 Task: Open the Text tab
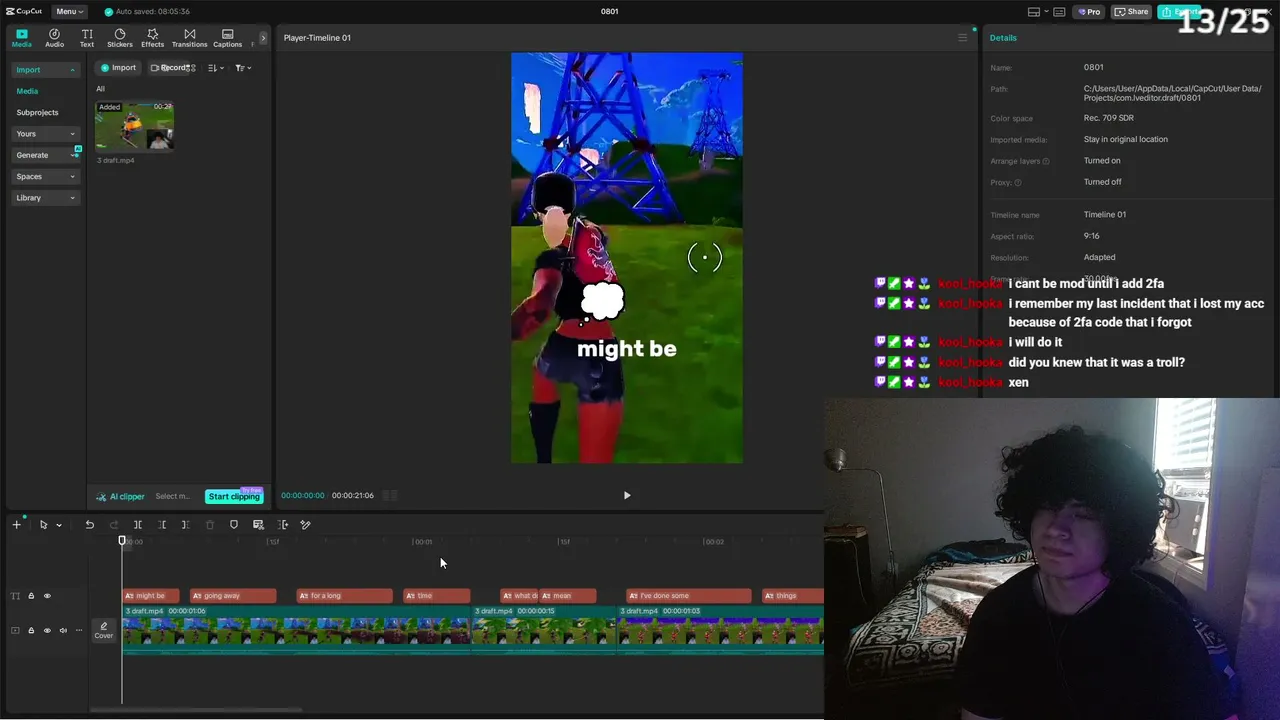point(87,38)
